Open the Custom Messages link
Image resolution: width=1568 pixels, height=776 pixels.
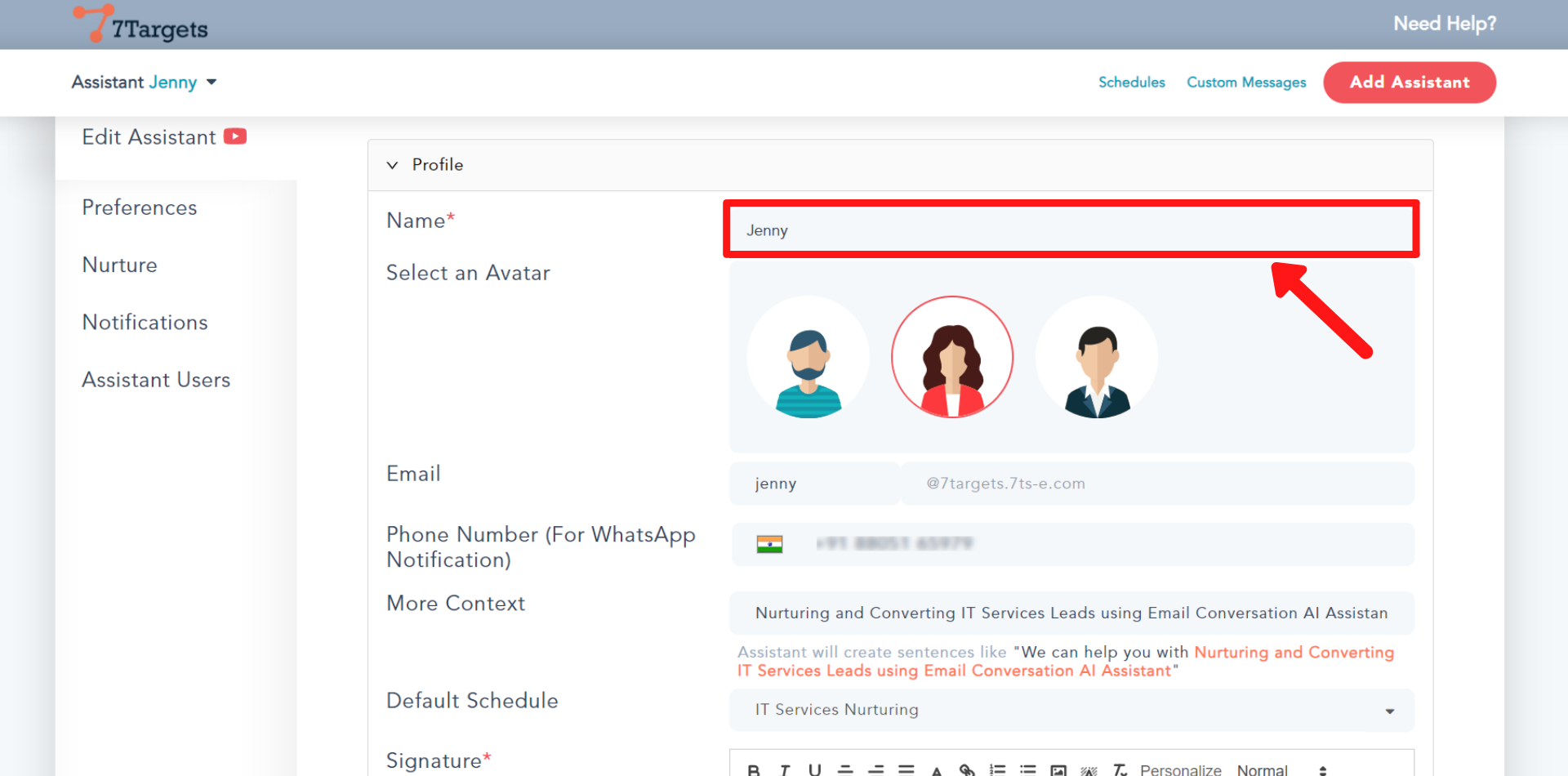click(x=1246, y=83)
